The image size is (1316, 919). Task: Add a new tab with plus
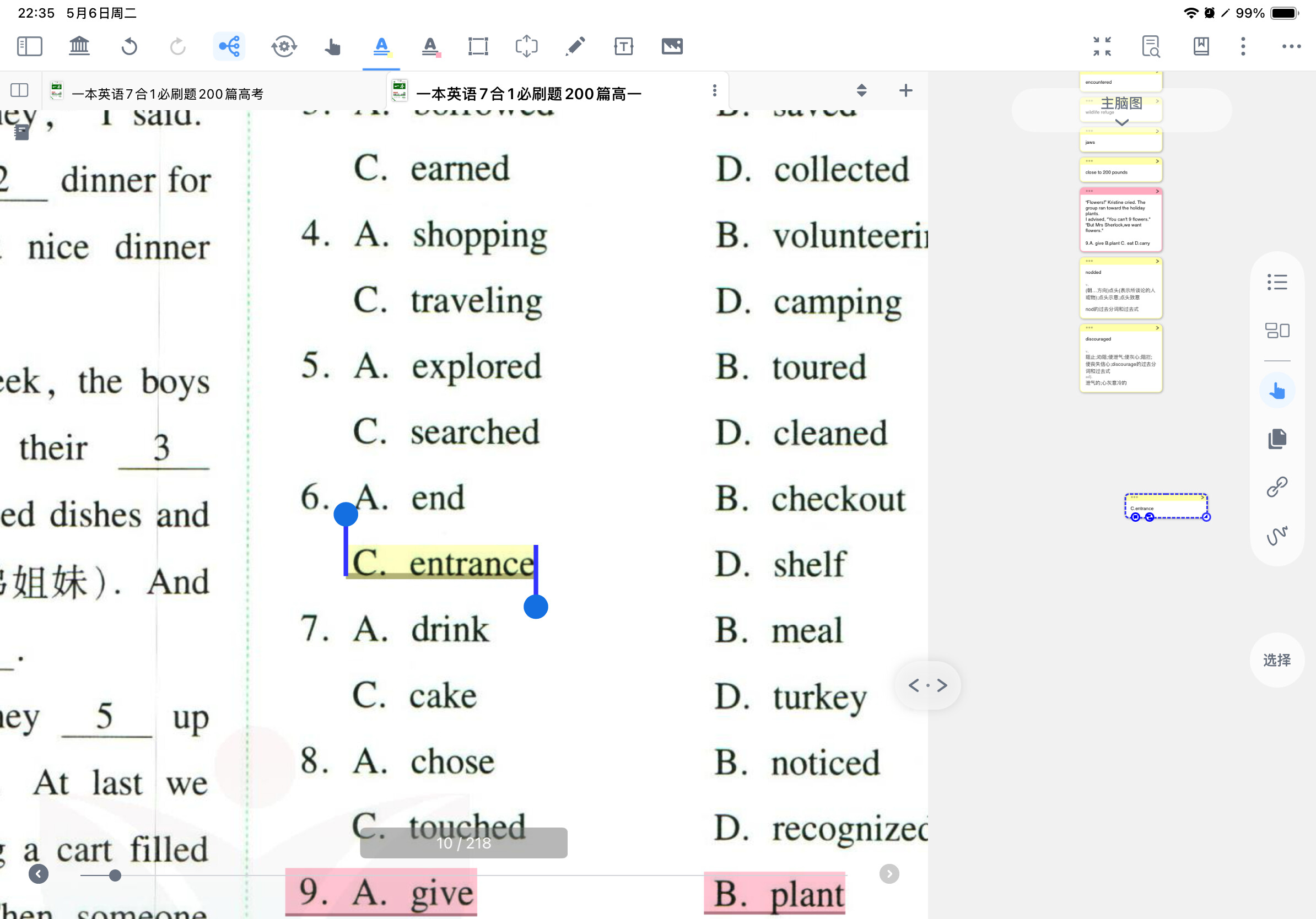pyautogui.click(x=905, y=90)
